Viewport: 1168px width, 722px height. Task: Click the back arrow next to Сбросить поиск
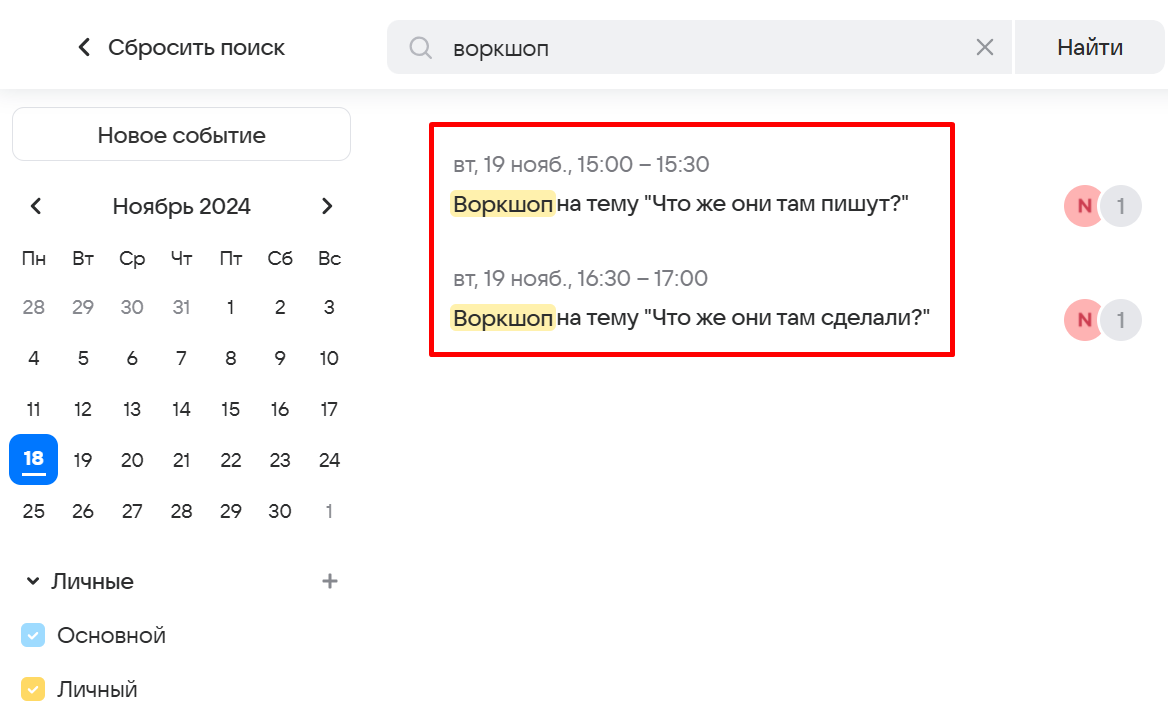click(85, 47)
